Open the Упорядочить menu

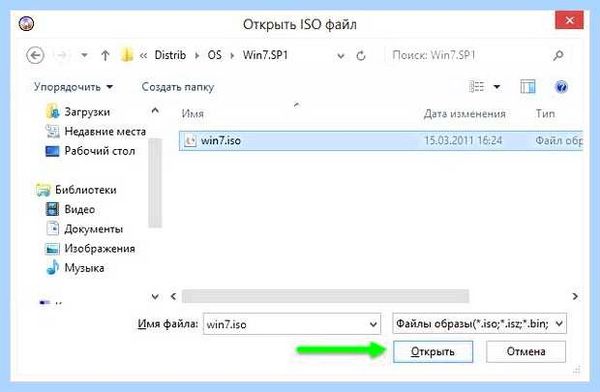coord(73,87)
